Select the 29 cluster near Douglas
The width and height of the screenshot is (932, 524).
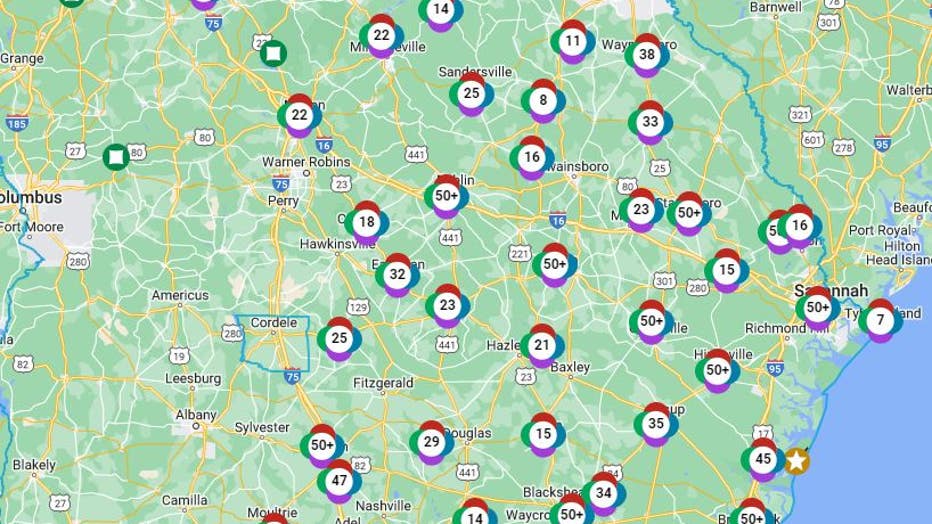(x=432, y=443)
